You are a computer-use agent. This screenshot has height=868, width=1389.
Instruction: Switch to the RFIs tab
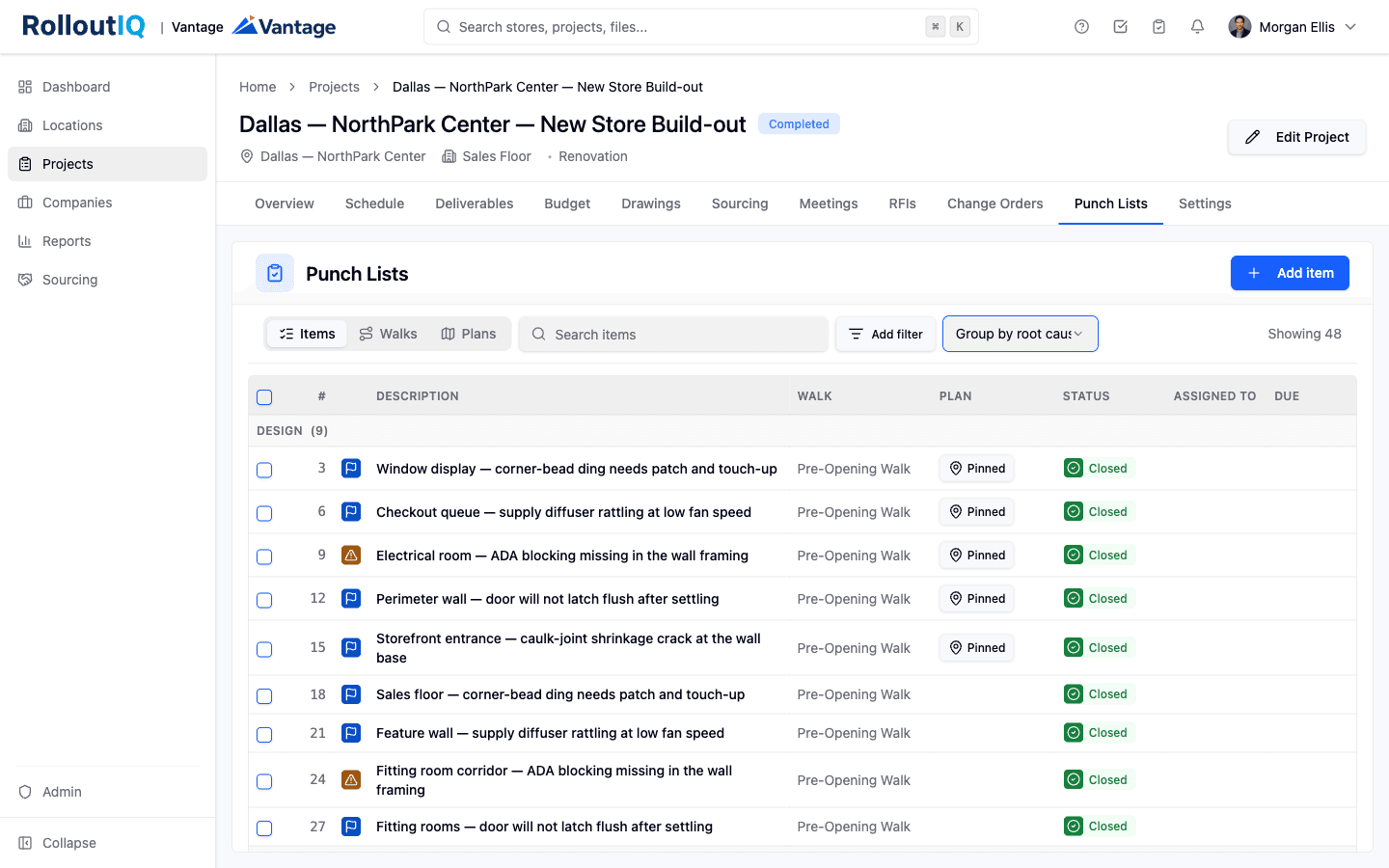[903, 203]
